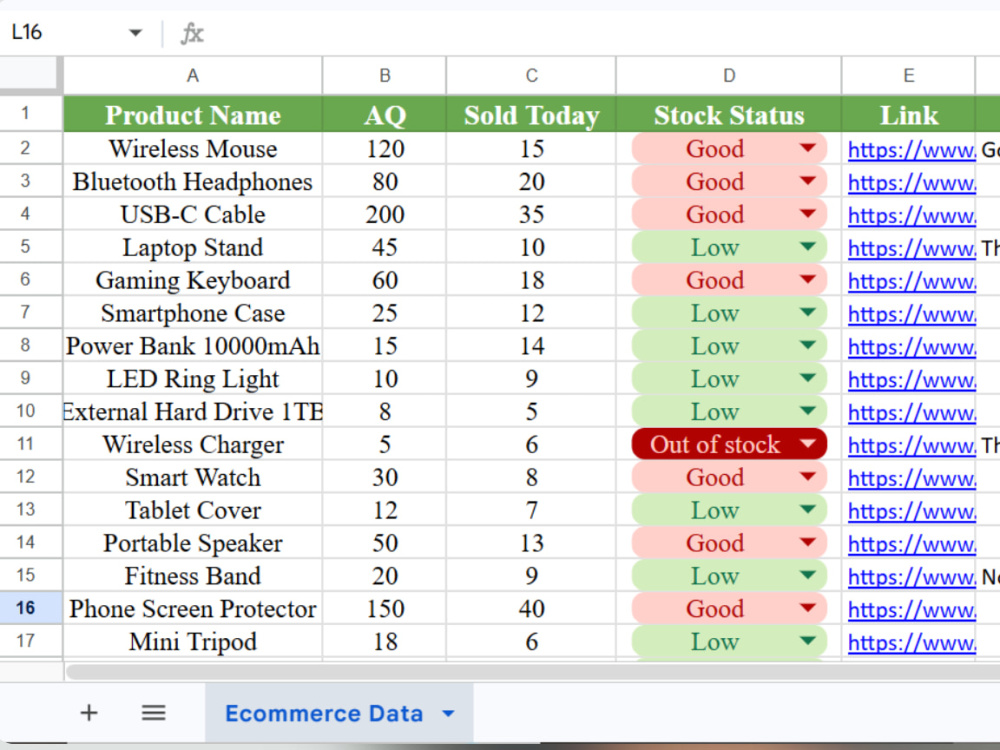Image resolution: width=1000 pixels, height=750 pixels.
Task: Open Ecommerce Data tab options arrow
Action: (448, 713)
